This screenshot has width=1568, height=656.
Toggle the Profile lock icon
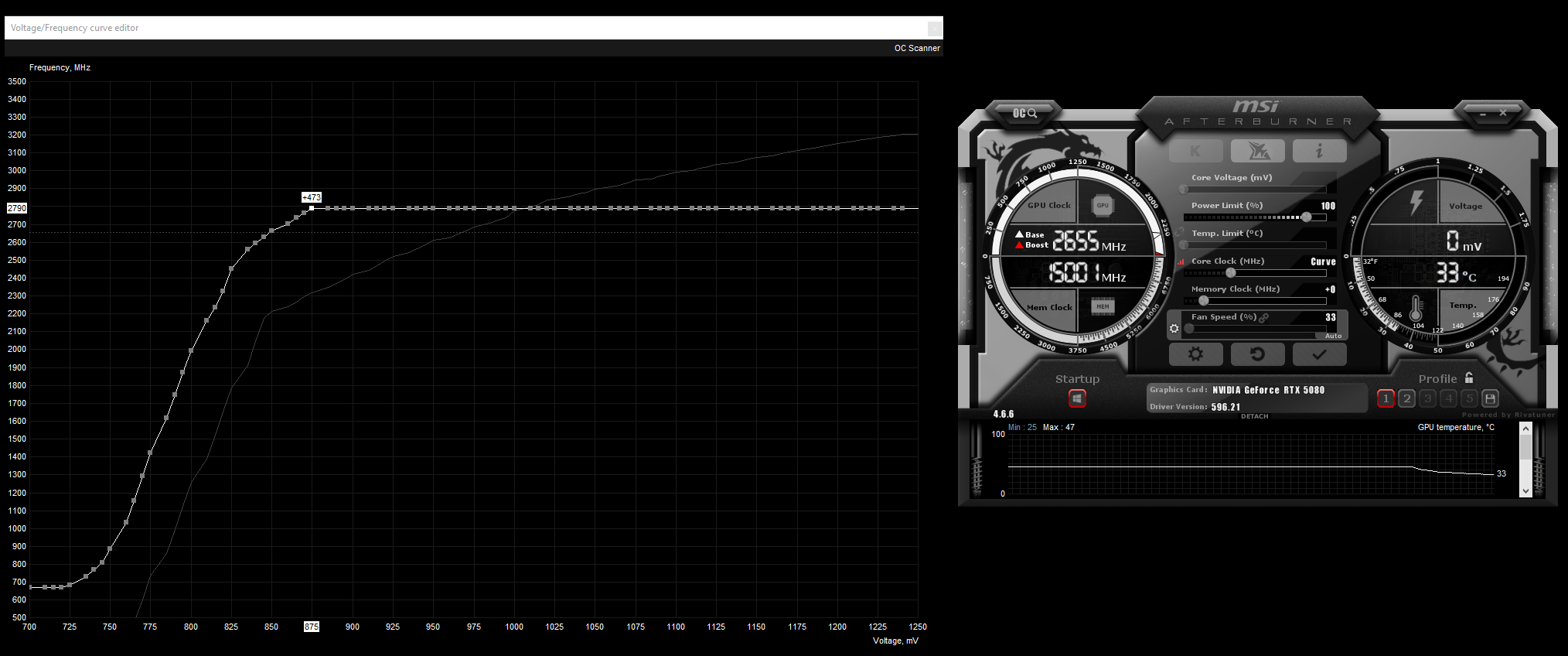pyautogui.click(x=1469, y=378)
